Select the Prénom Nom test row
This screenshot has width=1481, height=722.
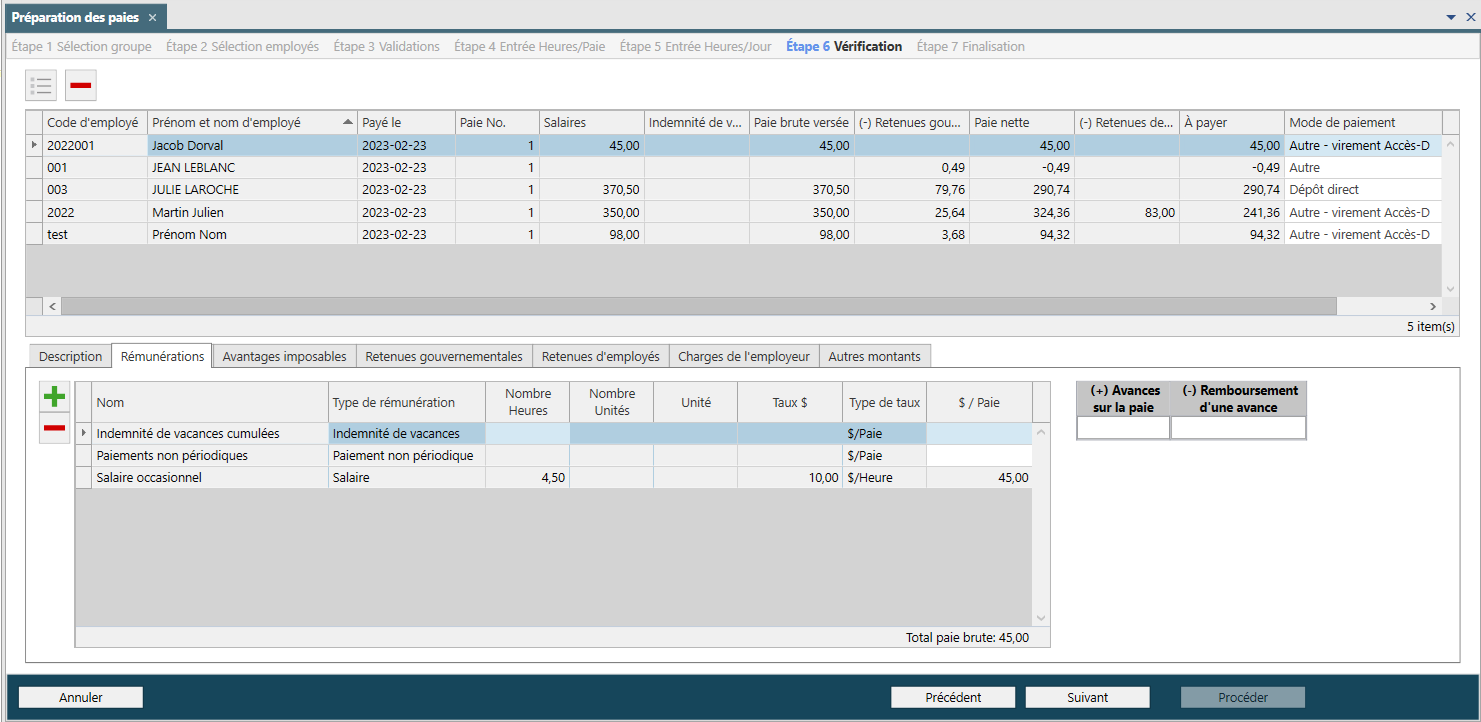pos(734,234)
